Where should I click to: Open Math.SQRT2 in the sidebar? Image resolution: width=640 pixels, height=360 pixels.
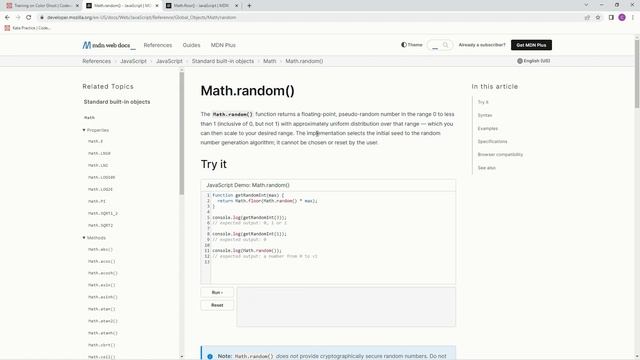click(100, 225)
